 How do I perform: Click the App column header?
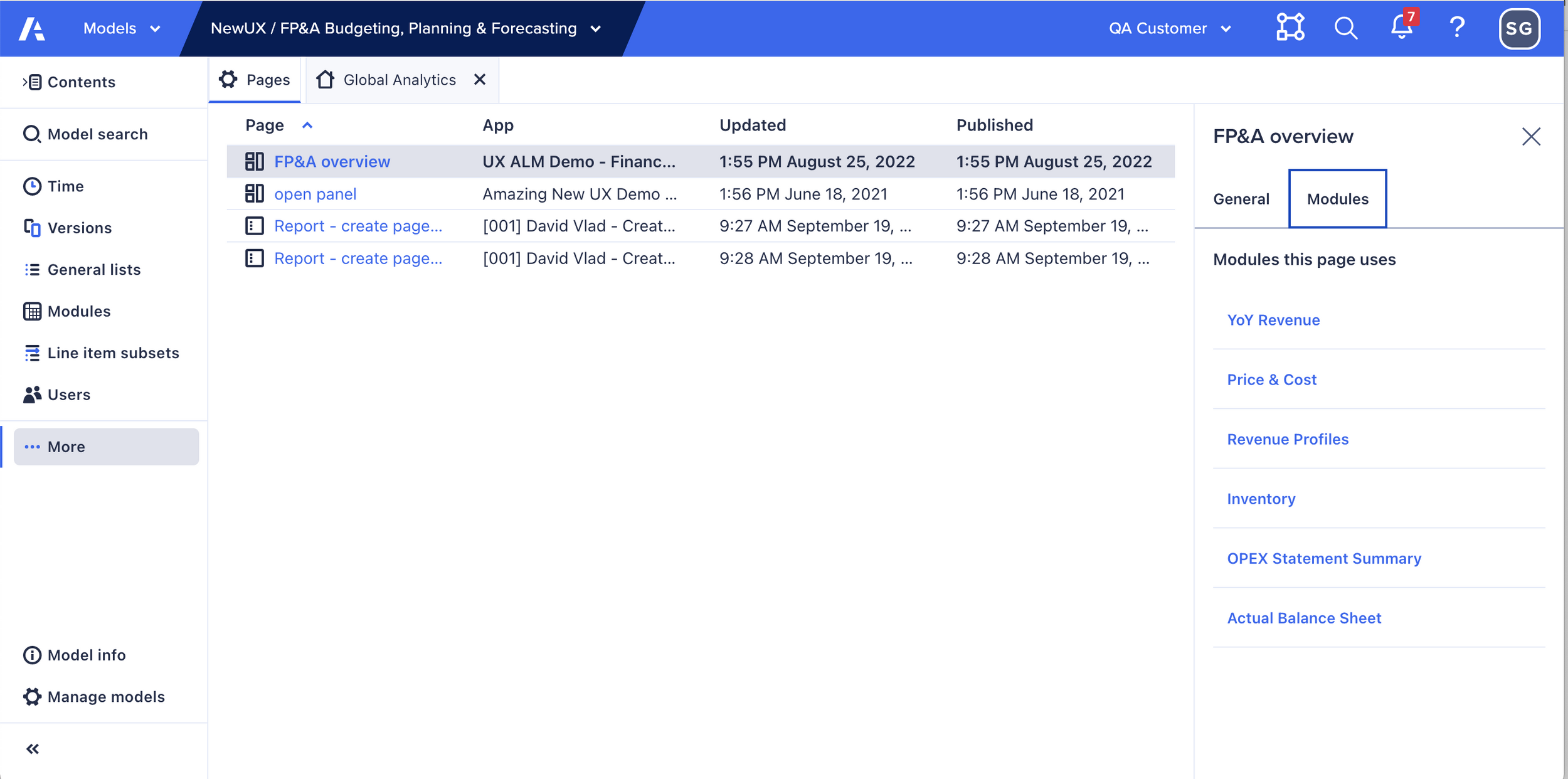point(498,125)
